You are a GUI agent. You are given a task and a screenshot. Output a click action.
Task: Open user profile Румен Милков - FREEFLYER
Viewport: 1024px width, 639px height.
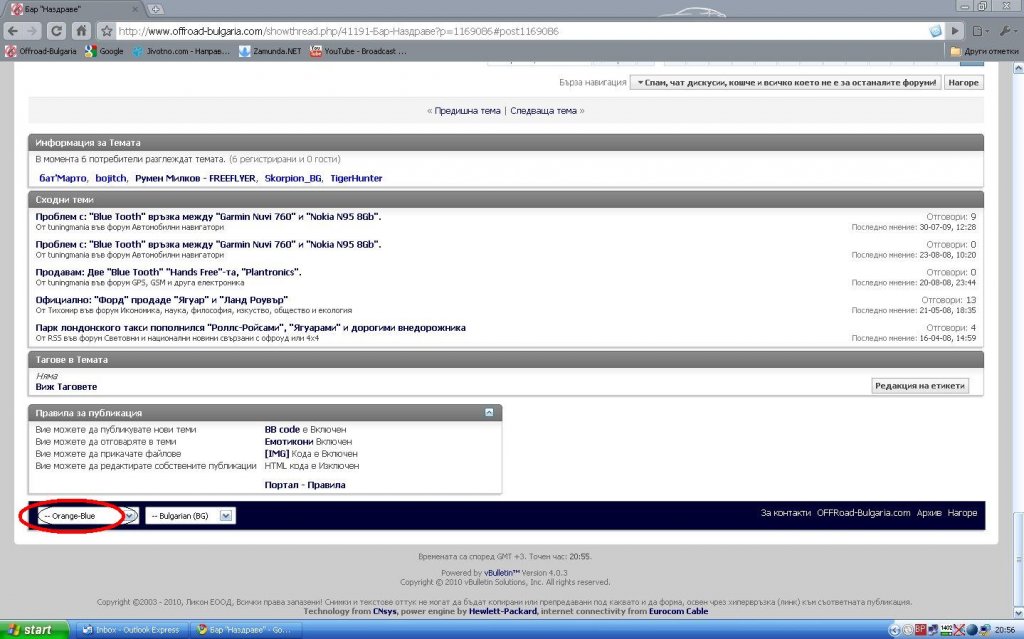[x=195, y=178]
